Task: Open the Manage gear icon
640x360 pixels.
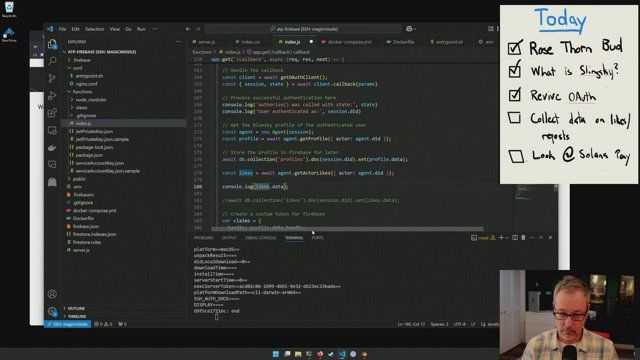Action: [52, 311]
